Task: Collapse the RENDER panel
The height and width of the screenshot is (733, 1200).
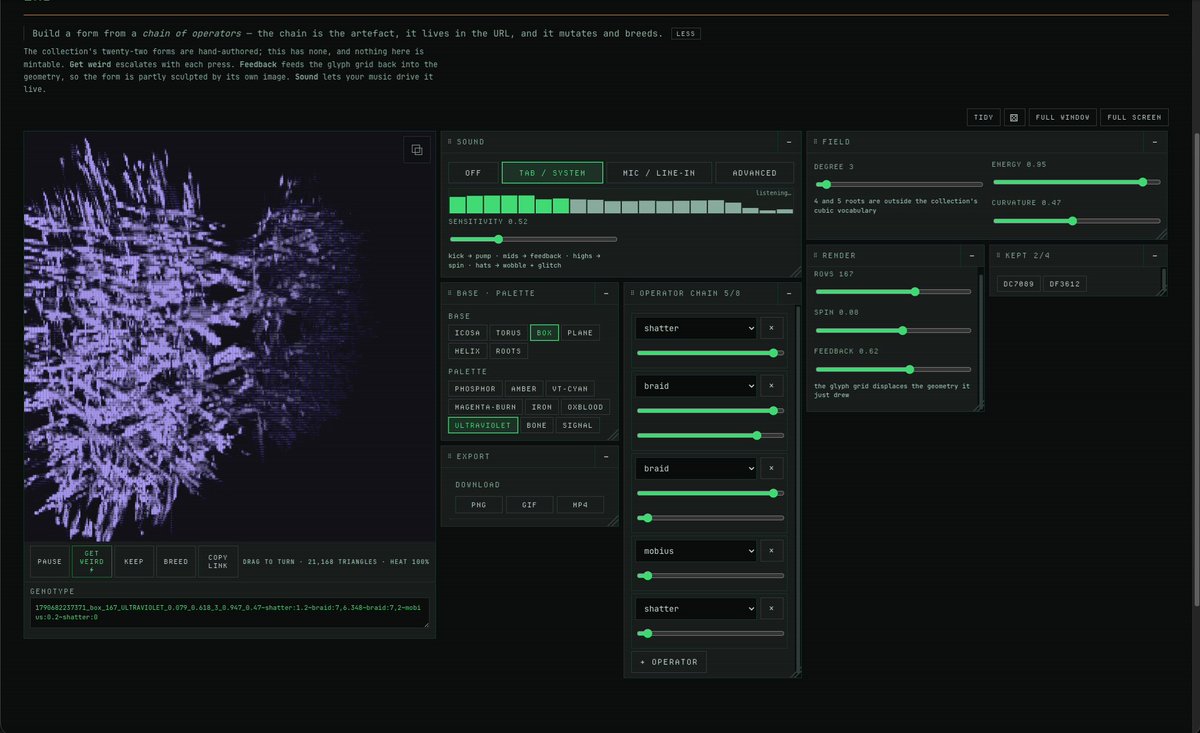Action: pos(972,256)
